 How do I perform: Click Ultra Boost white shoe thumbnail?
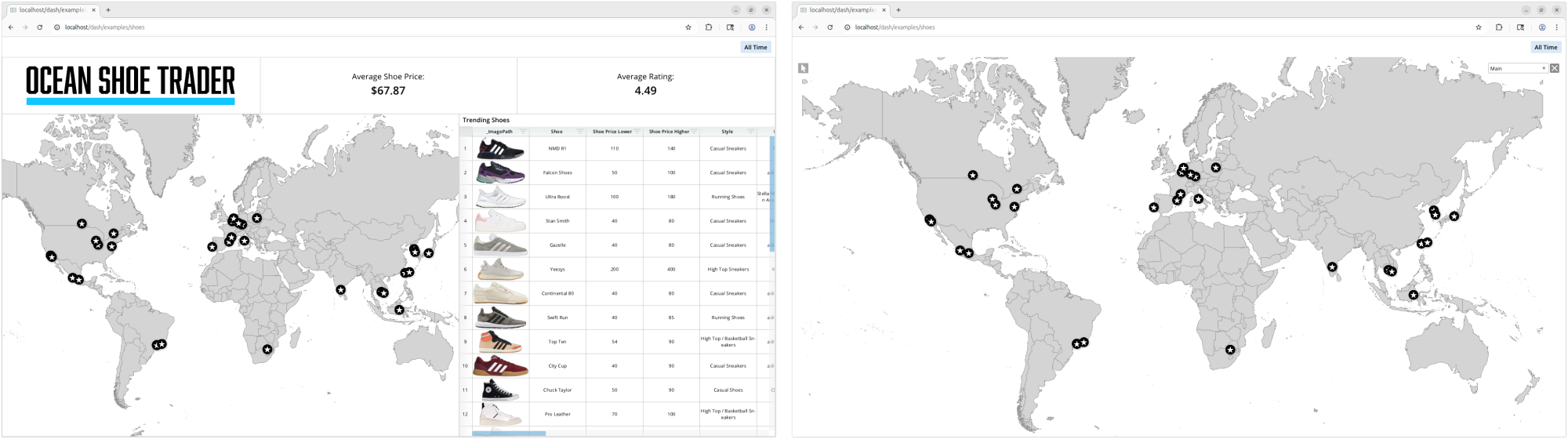[500, 197]
